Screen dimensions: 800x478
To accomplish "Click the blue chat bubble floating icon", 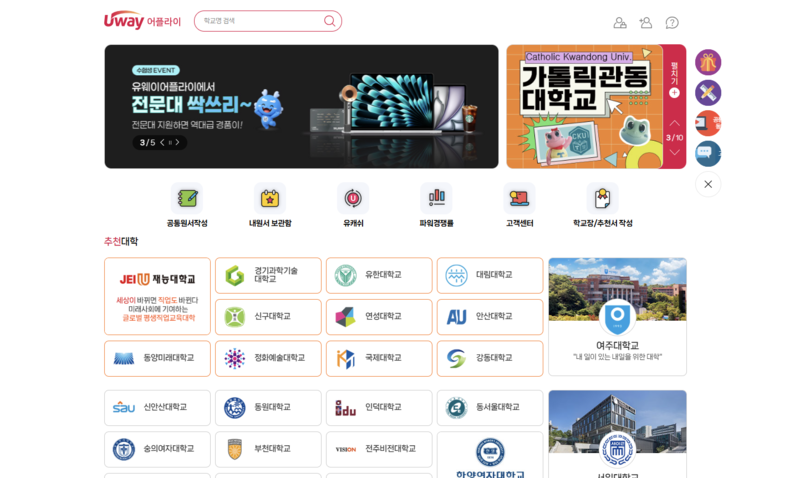I will coord(708,154).
